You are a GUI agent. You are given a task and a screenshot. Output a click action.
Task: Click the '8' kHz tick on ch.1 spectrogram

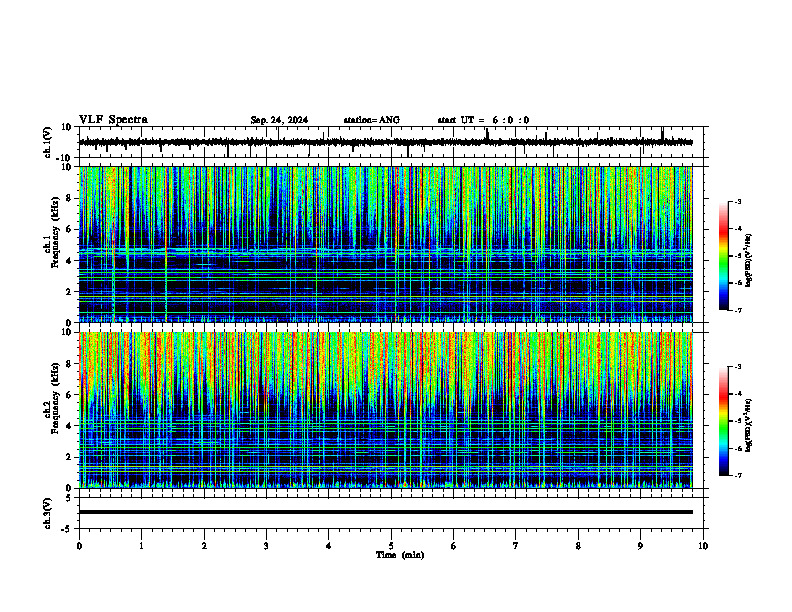[70, 198]
